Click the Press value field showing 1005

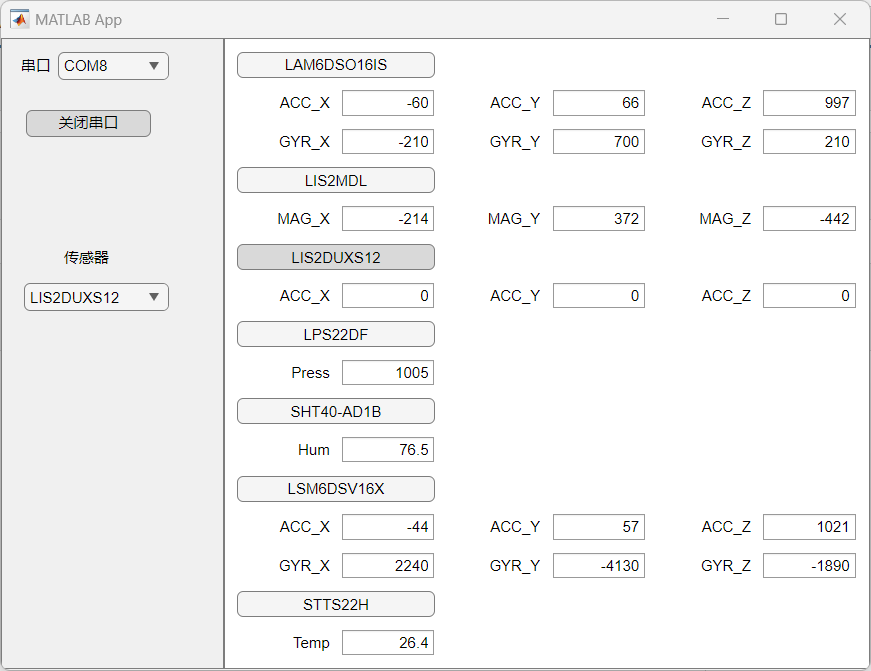pos(388,373)
